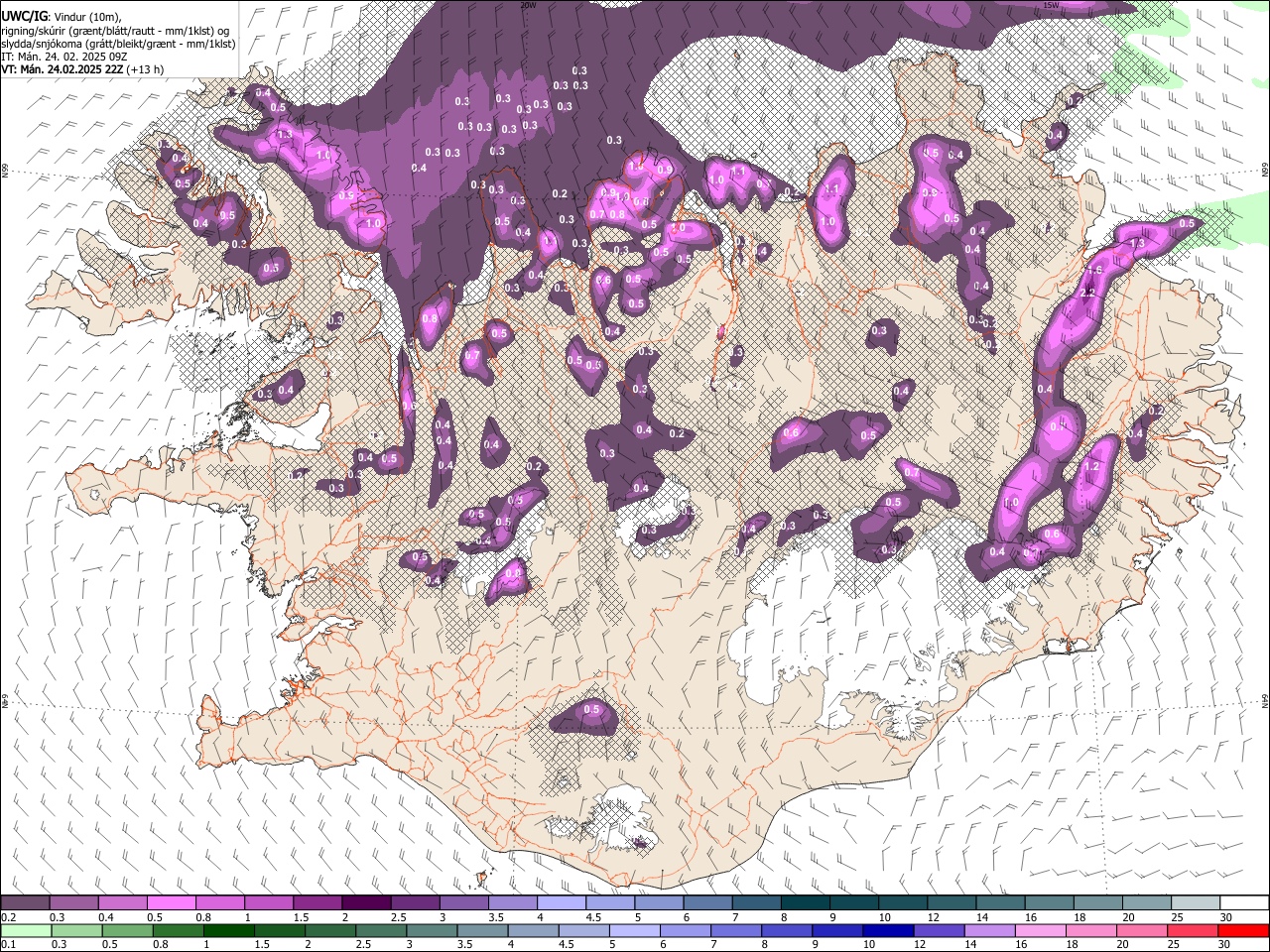
Task: Click the '1.6' precipitation value on the map
Action: (x=1095, y=270)
